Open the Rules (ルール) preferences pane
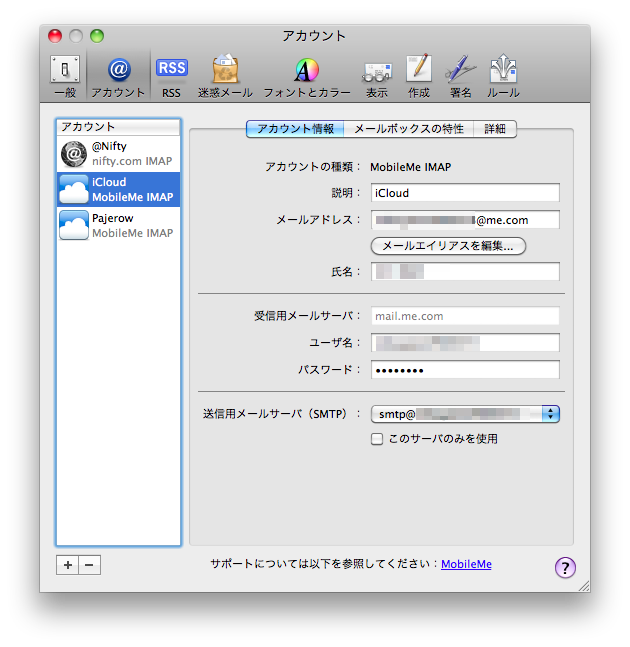The width and height of the screenshot is (630, 647). (503, 75)
